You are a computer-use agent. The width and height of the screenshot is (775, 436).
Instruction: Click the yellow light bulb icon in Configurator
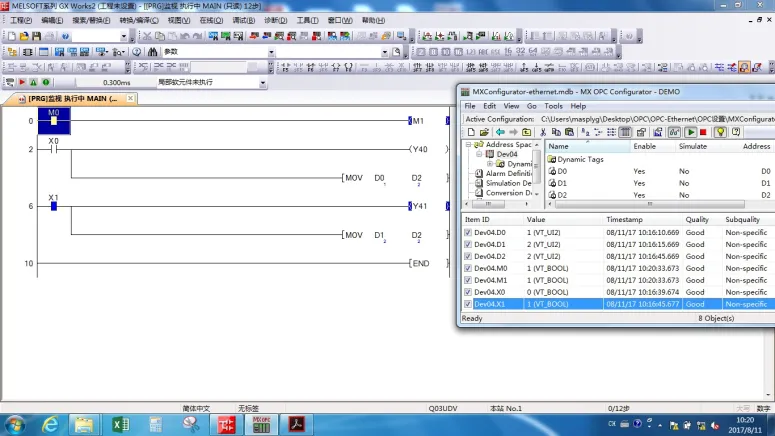(x=720, y=132)
